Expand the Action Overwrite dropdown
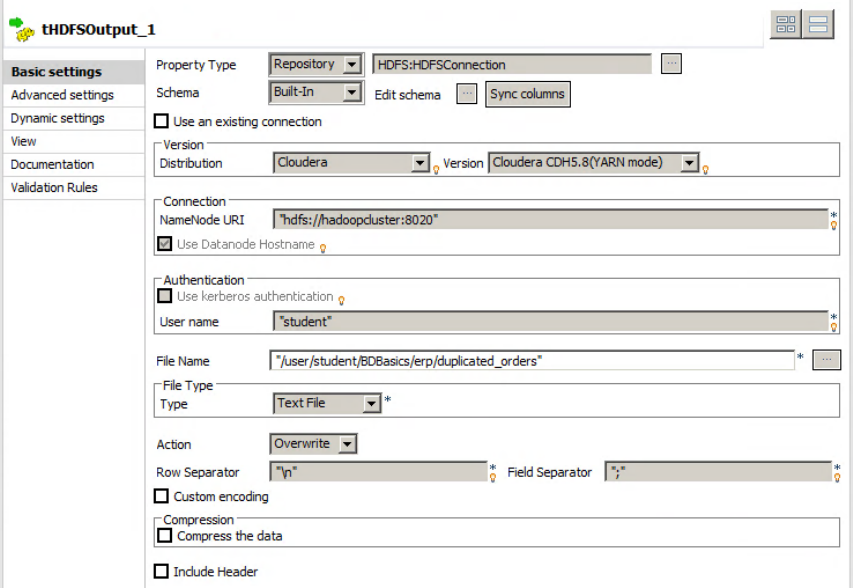853x588 pixels. (347, 444)
